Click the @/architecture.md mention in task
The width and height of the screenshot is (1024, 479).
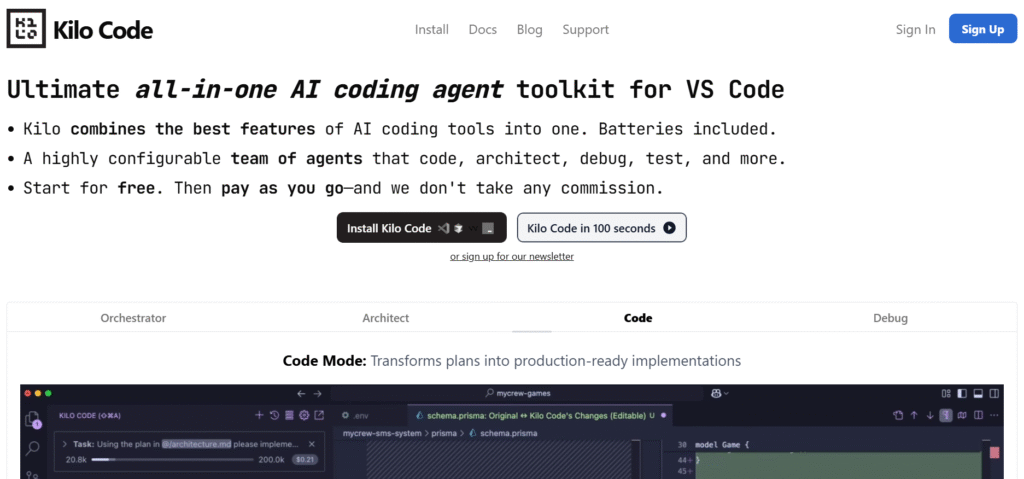click(x=197, y=444)
